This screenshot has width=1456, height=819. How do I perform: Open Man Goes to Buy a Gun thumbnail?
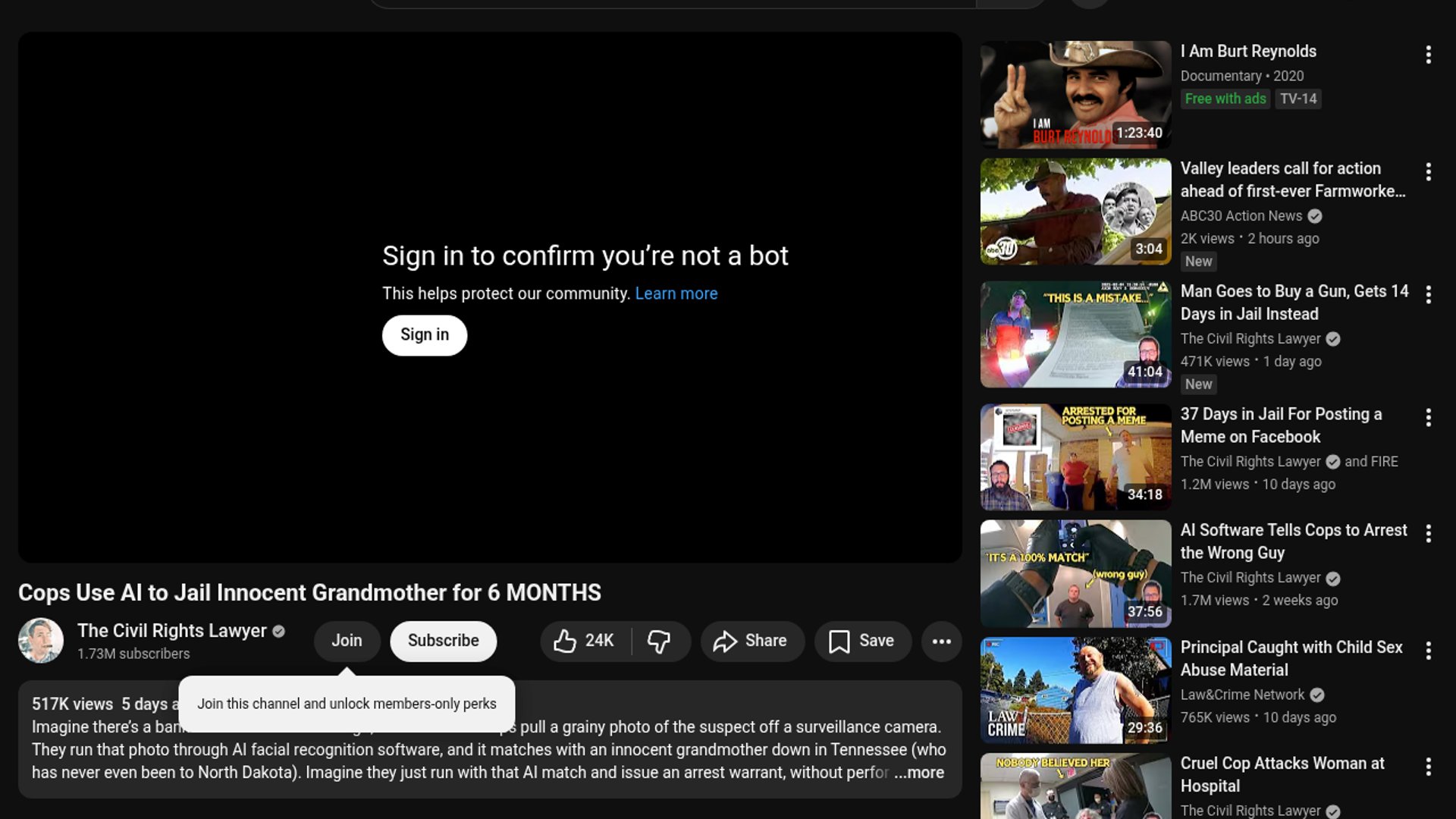1075,334
